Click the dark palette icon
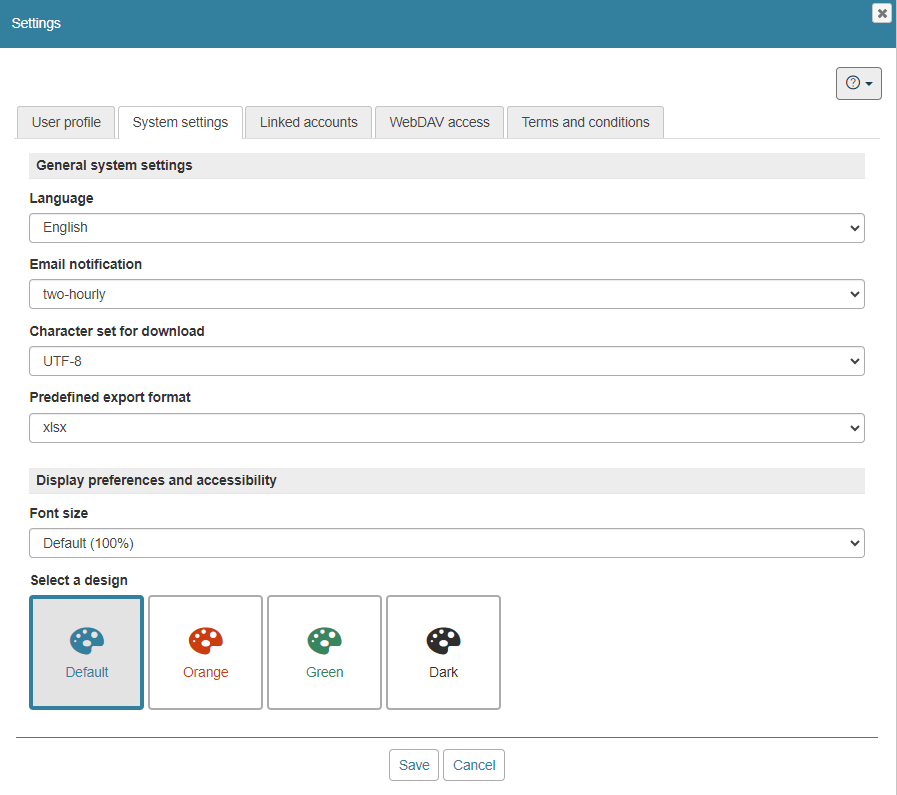 click(x=443, y=640)
